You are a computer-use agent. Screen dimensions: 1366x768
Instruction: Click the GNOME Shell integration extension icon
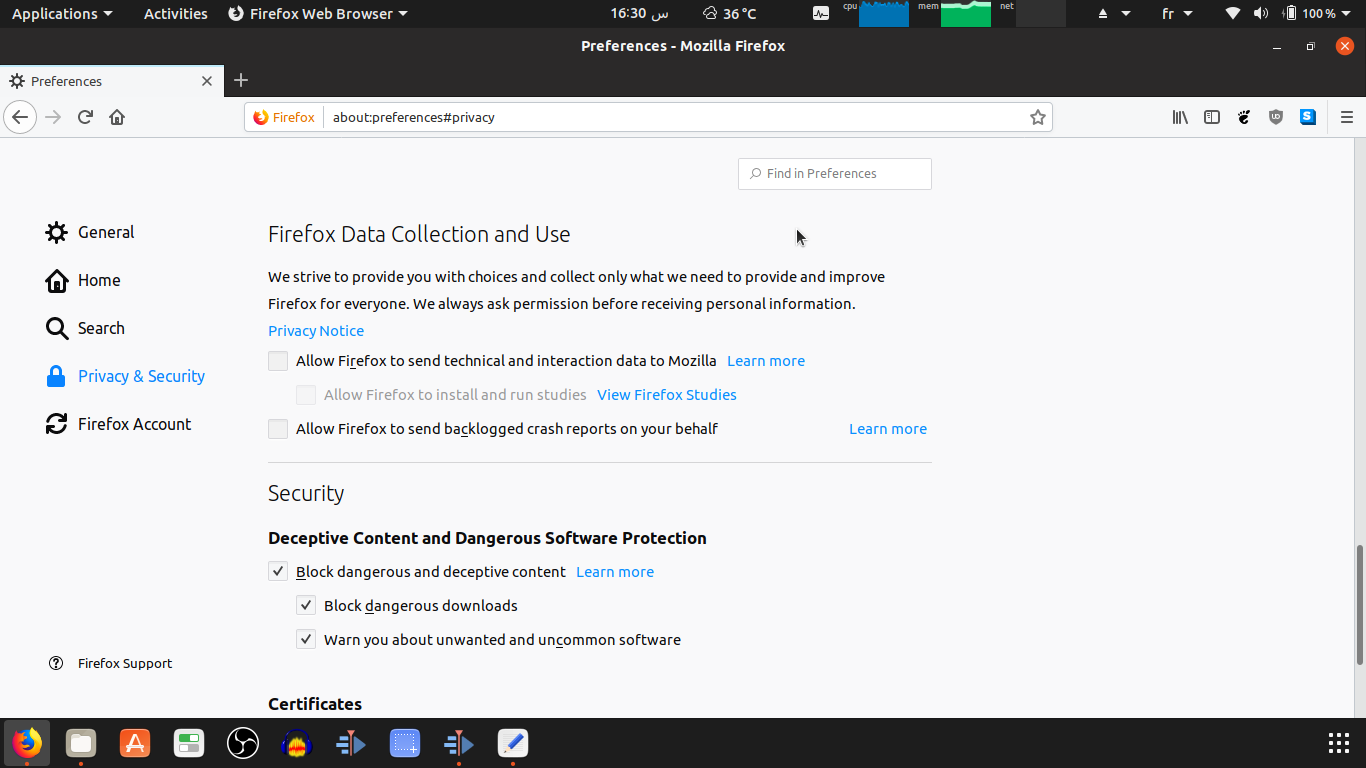[x=1244, y=117]
